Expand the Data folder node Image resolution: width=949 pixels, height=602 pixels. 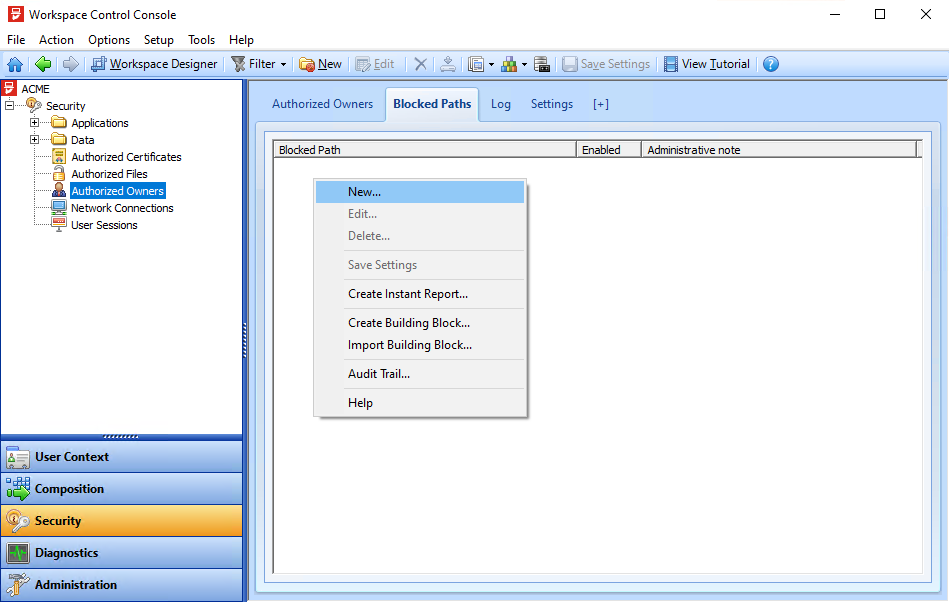(35, 140)
